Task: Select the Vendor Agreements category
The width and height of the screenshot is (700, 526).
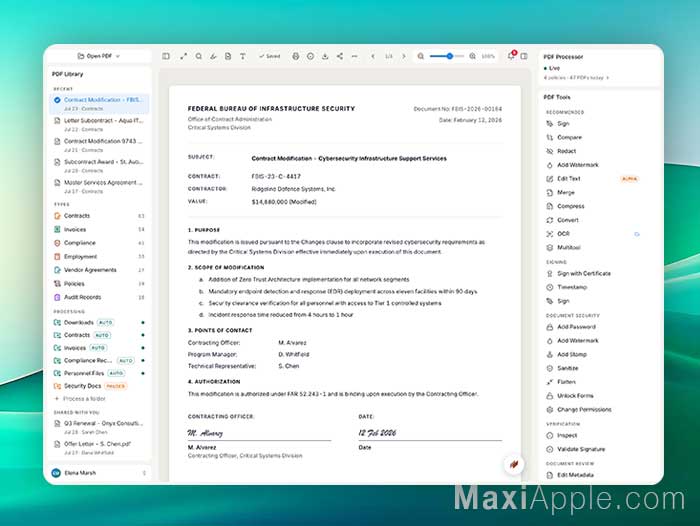Action: tap(99, 270)
